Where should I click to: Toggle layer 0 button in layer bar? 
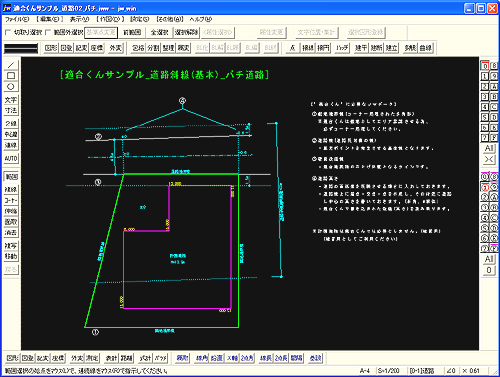point(485,66)
